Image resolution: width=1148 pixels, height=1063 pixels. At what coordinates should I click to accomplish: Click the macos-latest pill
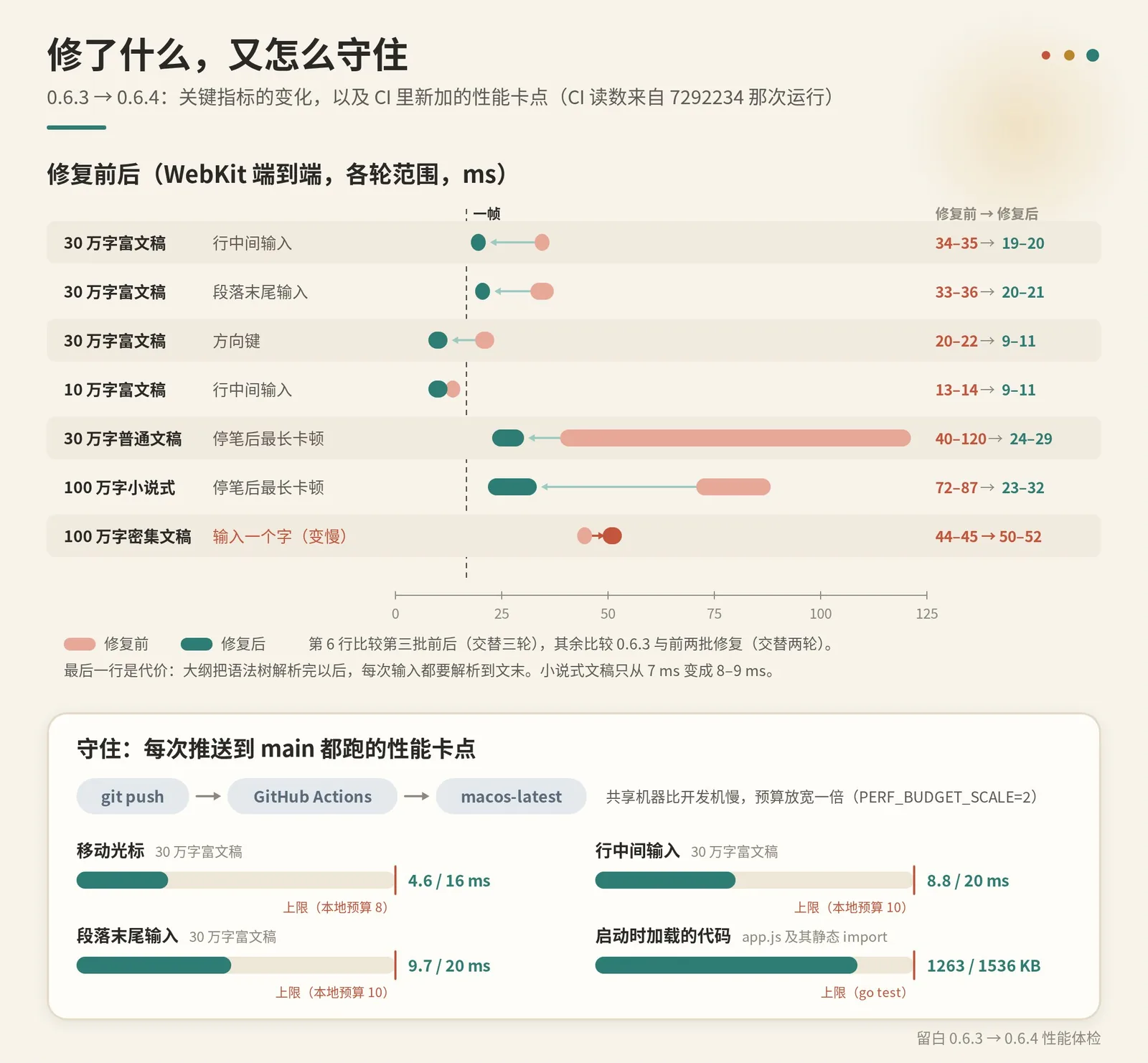tap(511, 797)
